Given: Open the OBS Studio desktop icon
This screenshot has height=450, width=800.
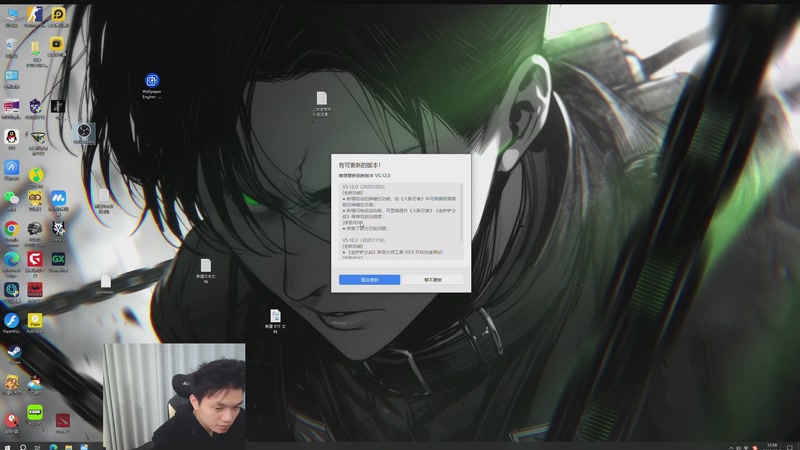Looking at the screenshot, I should click(84, 133).
